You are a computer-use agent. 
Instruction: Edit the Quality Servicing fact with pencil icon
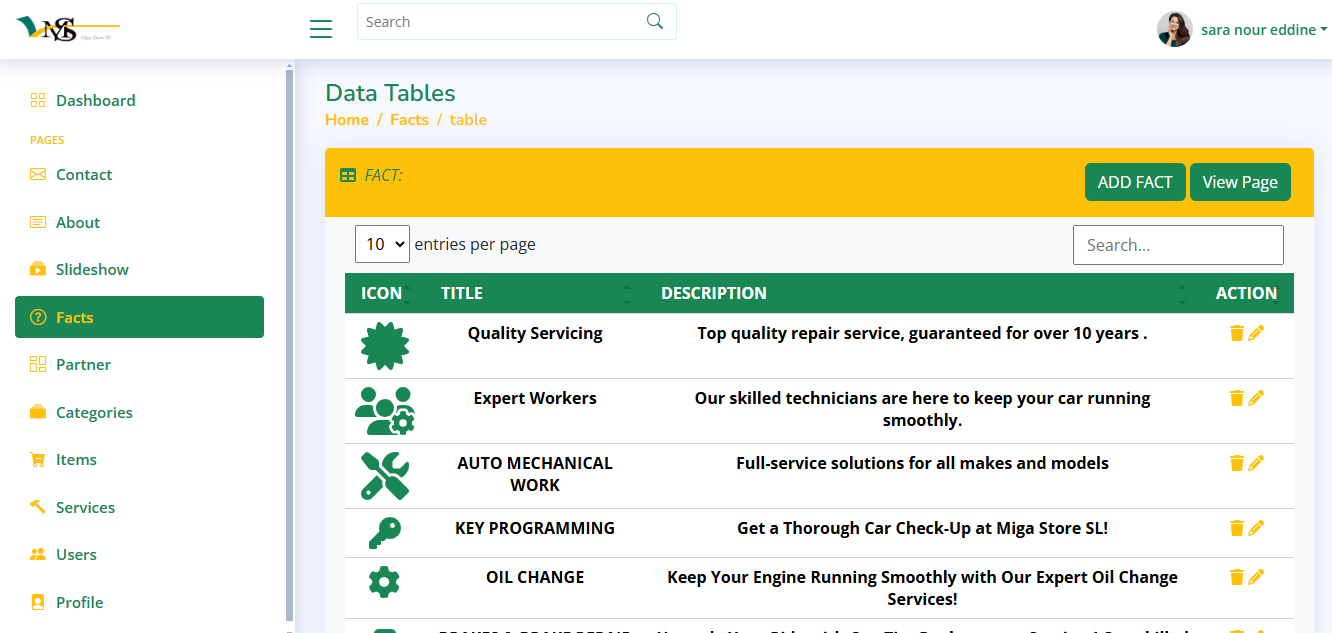point(1256,333)
